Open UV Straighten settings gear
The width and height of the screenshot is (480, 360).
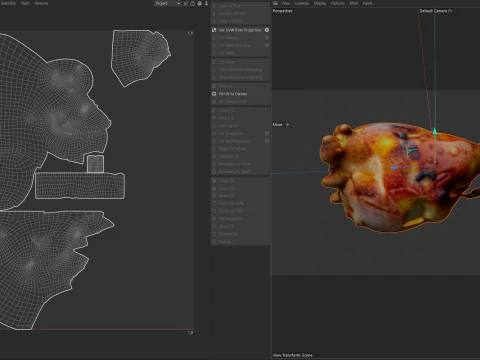coord(267,133)
